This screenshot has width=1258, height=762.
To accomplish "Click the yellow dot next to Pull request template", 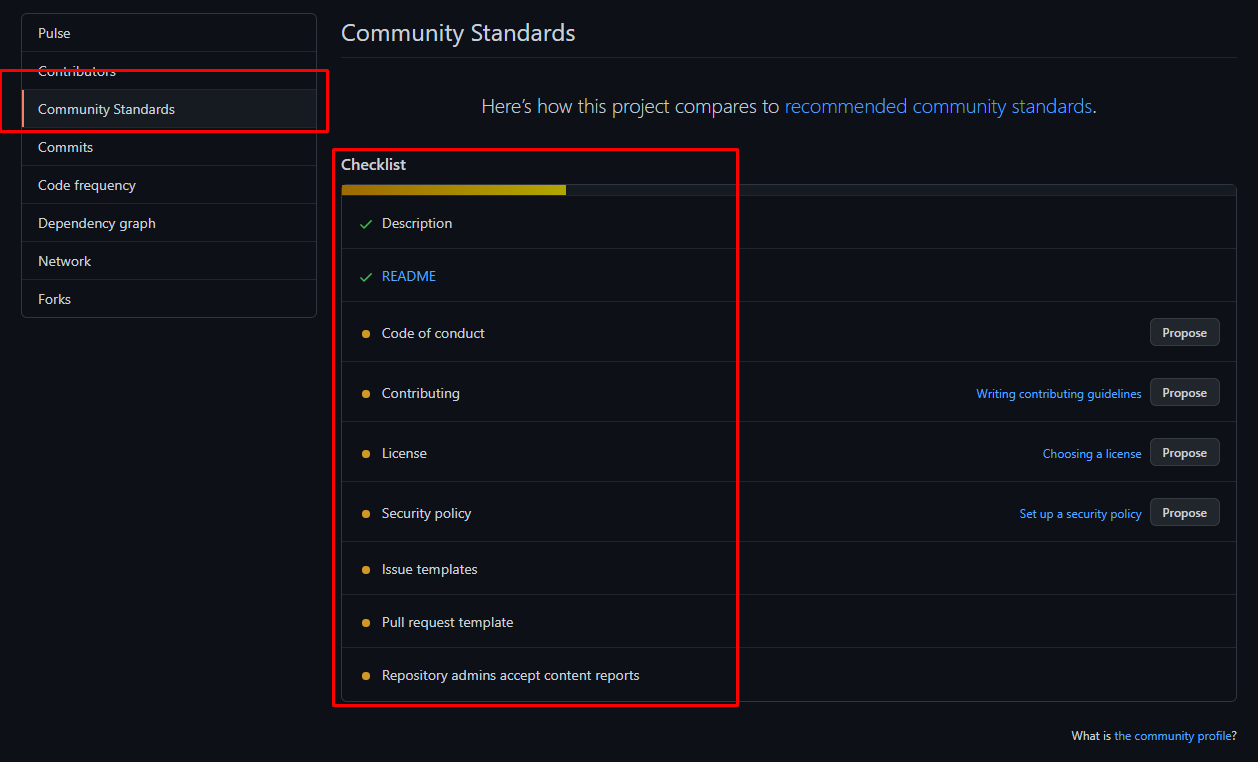I will (366, 623).
